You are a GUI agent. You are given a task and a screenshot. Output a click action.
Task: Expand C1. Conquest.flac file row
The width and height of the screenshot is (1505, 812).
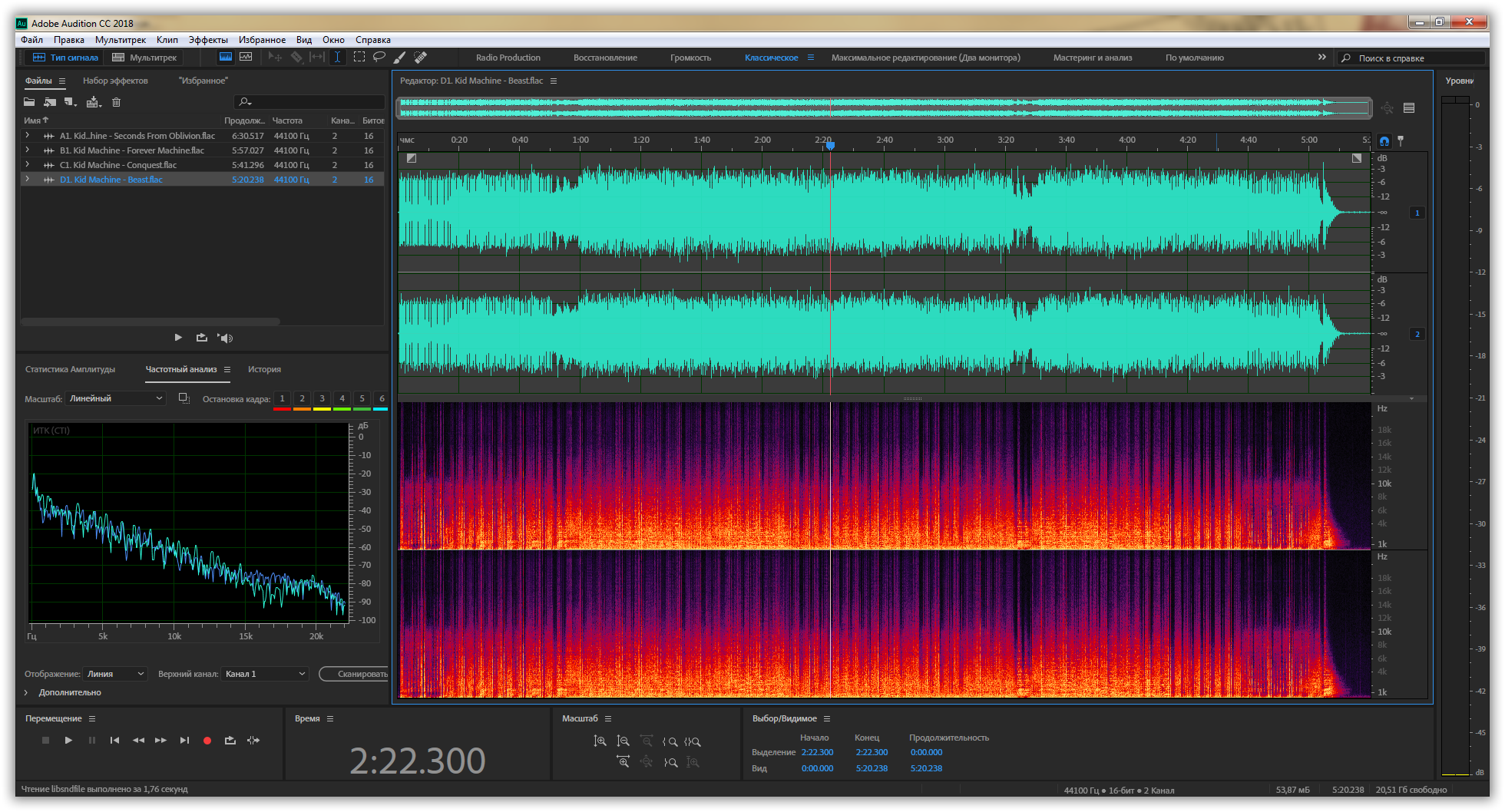tap(28, 165)
